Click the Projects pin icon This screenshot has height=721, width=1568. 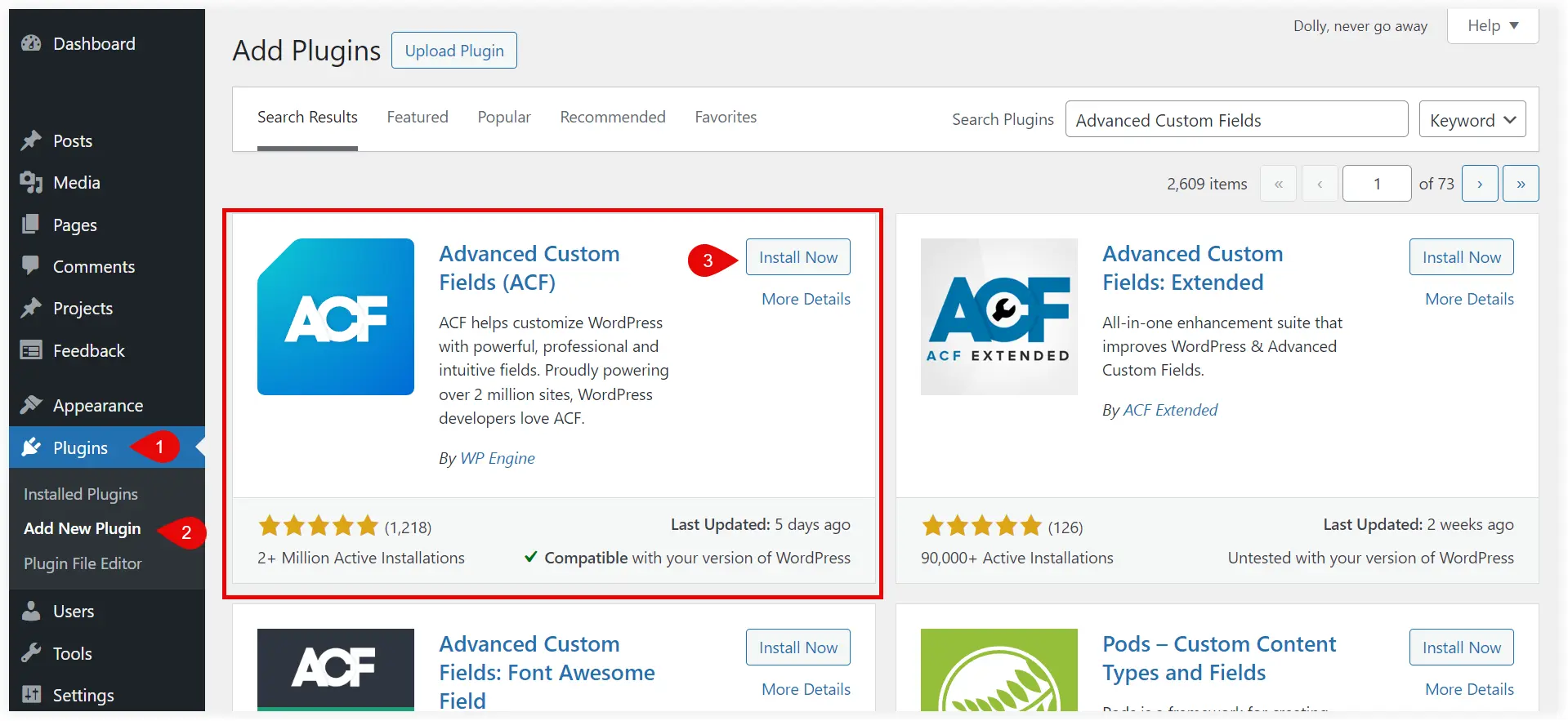pyautogui.click(x=31, y=308)
